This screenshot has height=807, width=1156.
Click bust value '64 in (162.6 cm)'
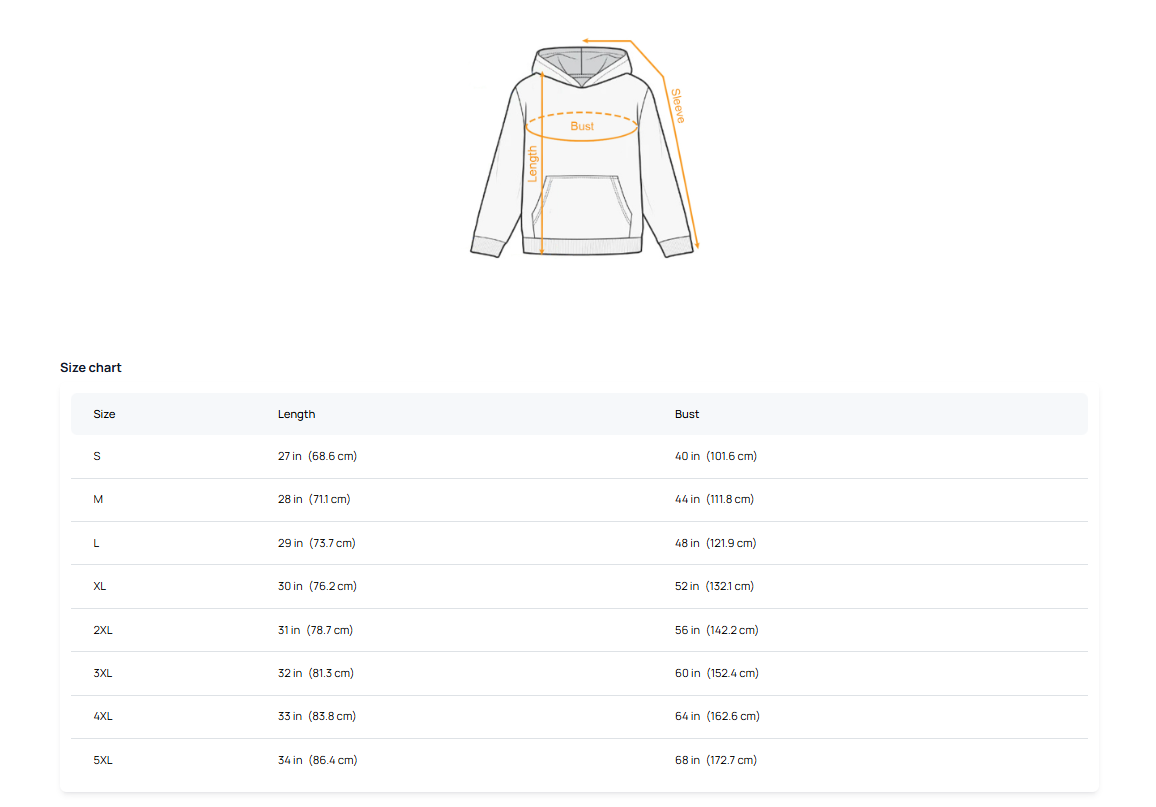tap(717, 716)
